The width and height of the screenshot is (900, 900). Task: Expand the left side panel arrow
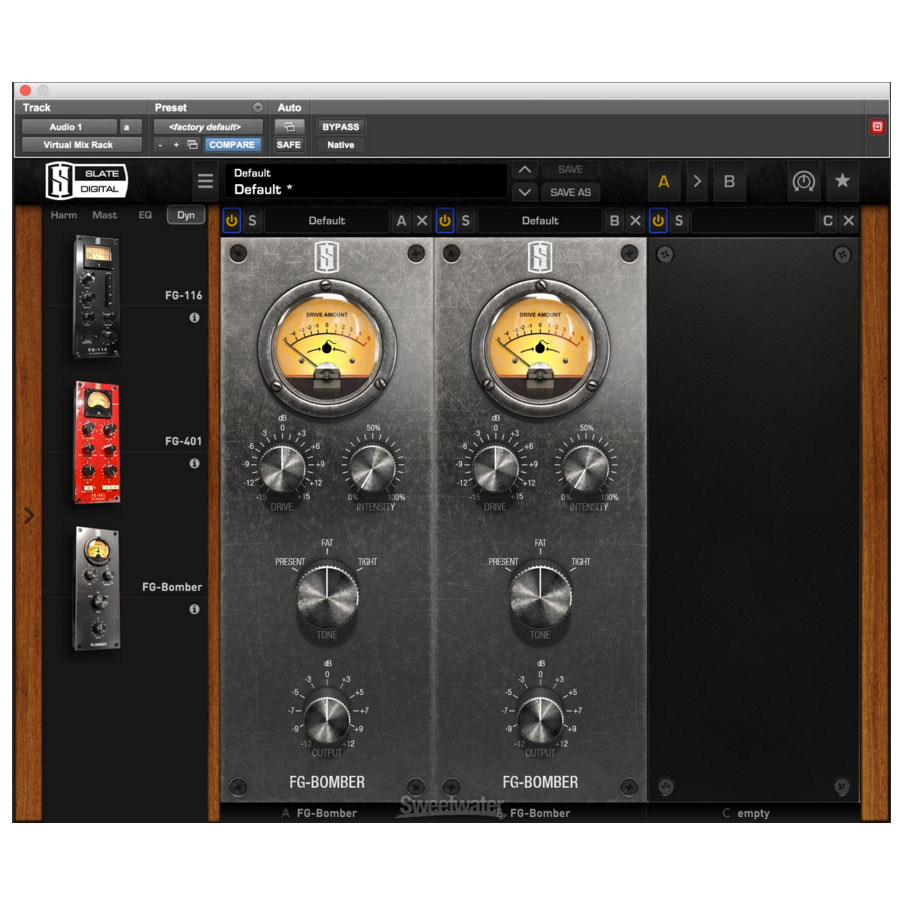pos(29,515)
